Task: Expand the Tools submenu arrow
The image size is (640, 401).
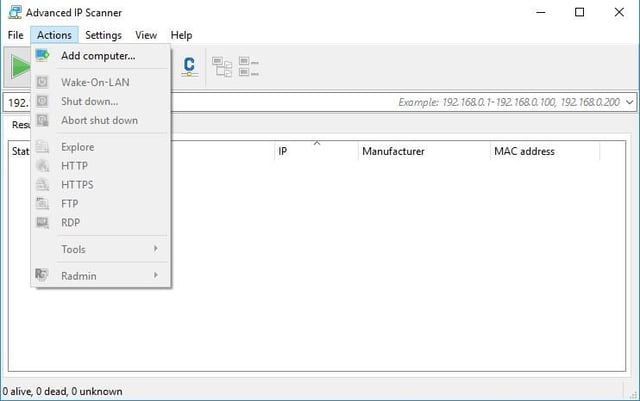Action: click(156, 248)
